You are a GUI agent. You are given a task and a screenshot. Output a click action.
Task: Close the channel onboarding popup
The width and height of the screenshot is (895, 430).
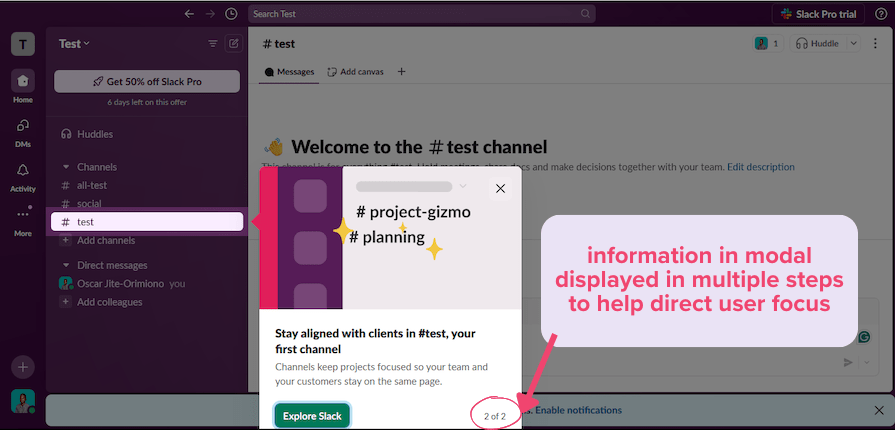(x=500, y=188)
